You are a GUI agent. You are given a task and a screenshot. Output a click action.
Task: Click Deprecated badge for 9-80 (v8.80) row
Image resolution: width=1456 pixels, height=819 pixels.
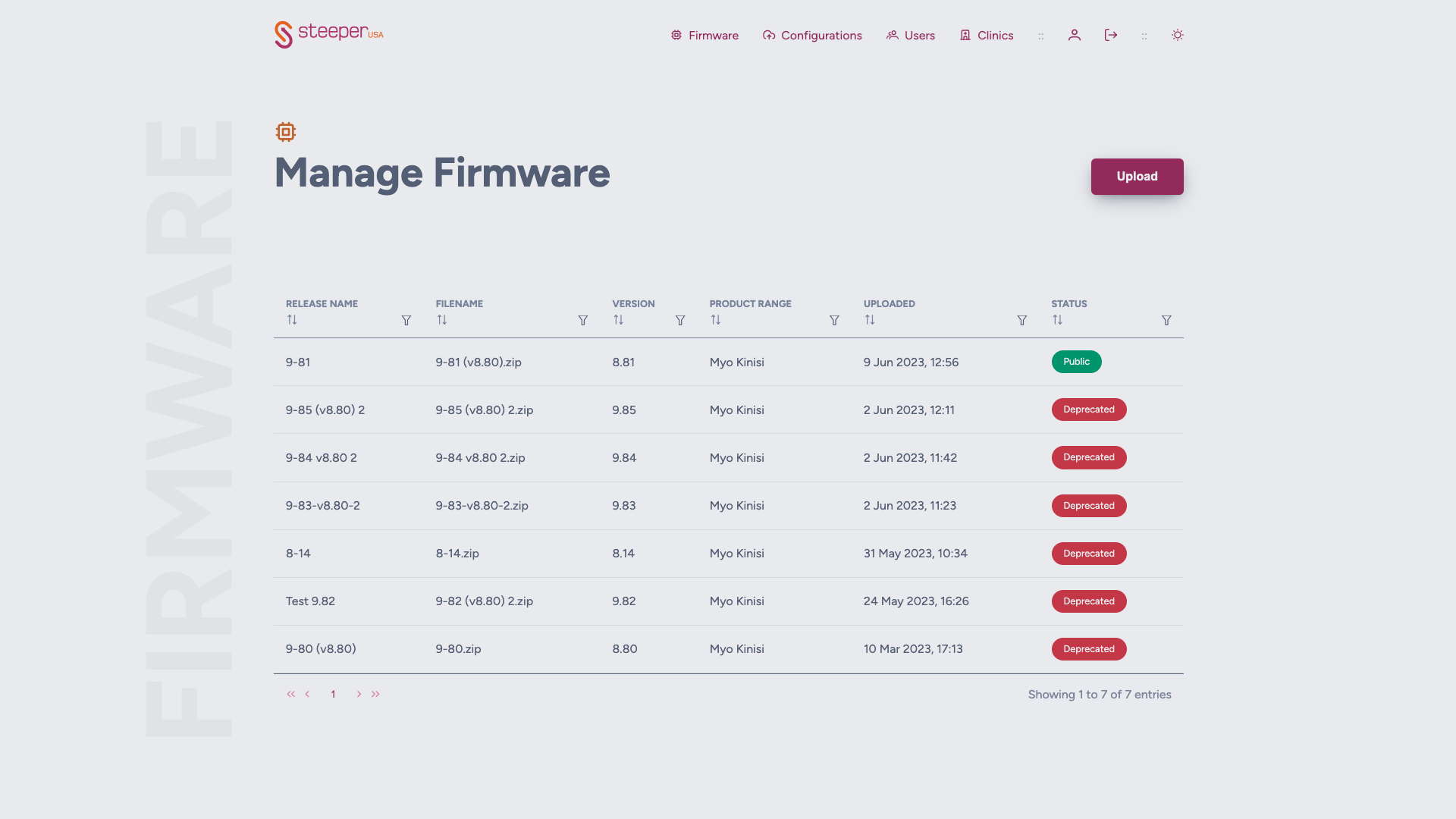coord(1089,649)
